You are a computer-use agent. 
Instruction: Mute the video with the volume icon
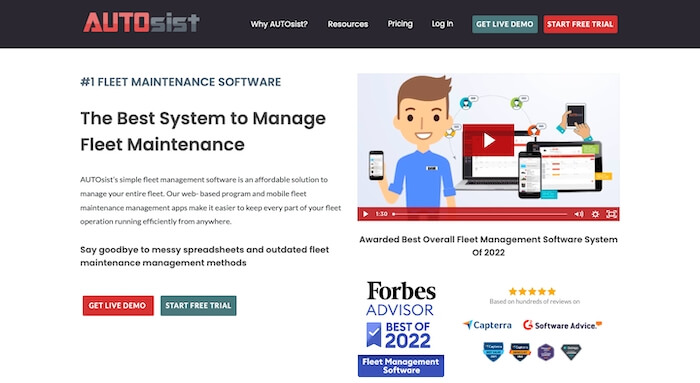pyautogui.click(x=579, y=214)
